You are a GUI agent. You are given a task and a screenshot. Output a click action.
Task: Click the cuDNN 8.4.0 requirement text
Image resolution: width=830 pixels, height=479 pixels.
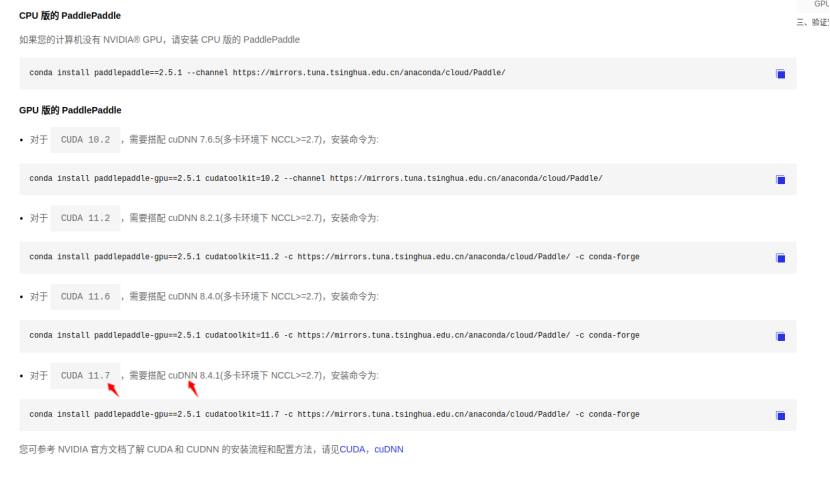(254, 296)
